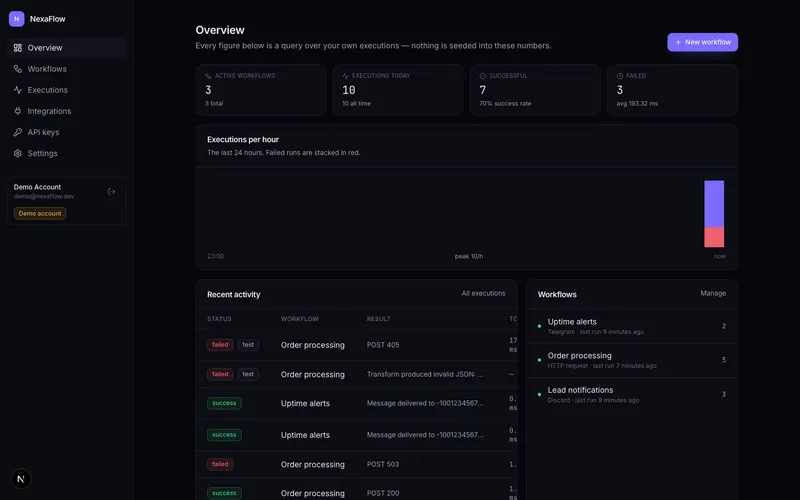Click 'POST 405' result text
800x500 pixels.
point(383,345)
